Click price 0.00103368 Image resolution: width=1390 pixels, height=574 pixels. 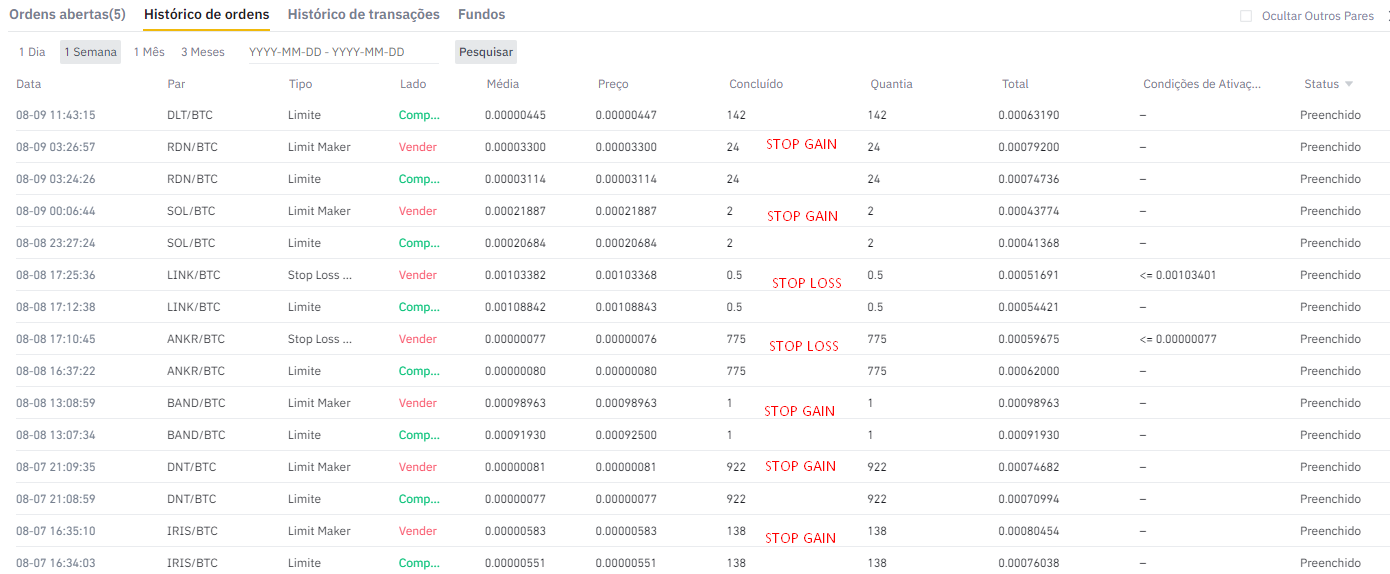[626, 275]
